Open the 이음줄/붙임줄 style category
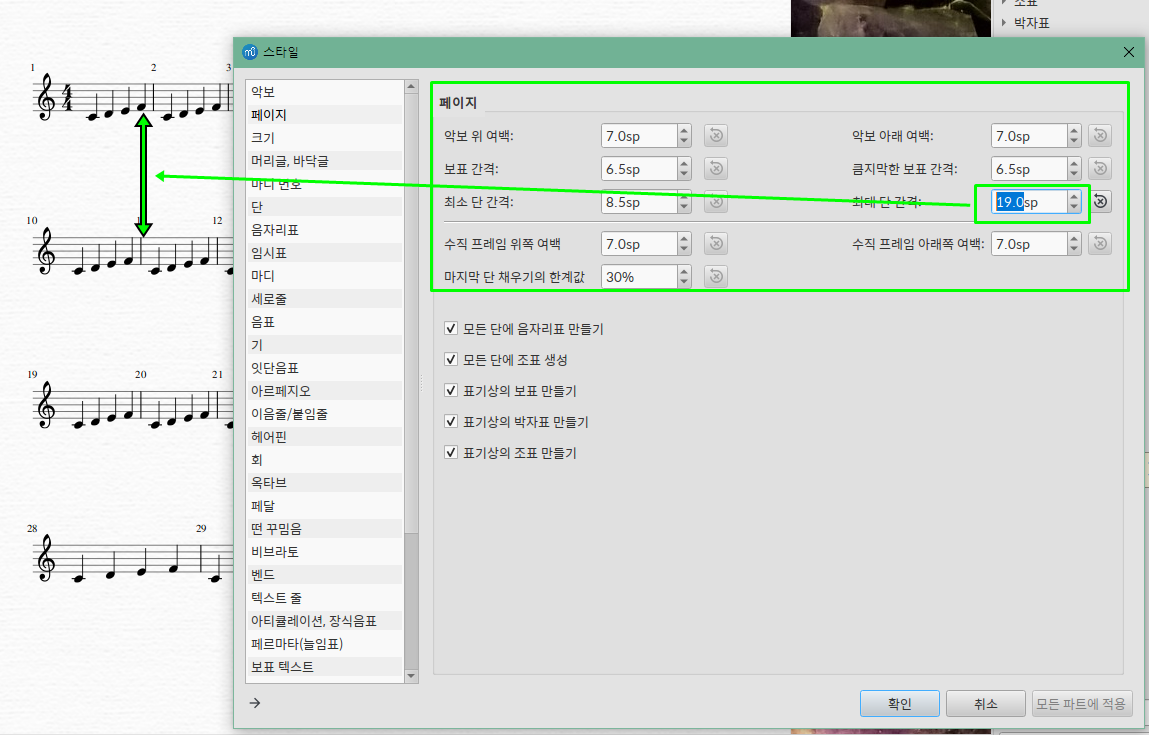 click(325, 414)
